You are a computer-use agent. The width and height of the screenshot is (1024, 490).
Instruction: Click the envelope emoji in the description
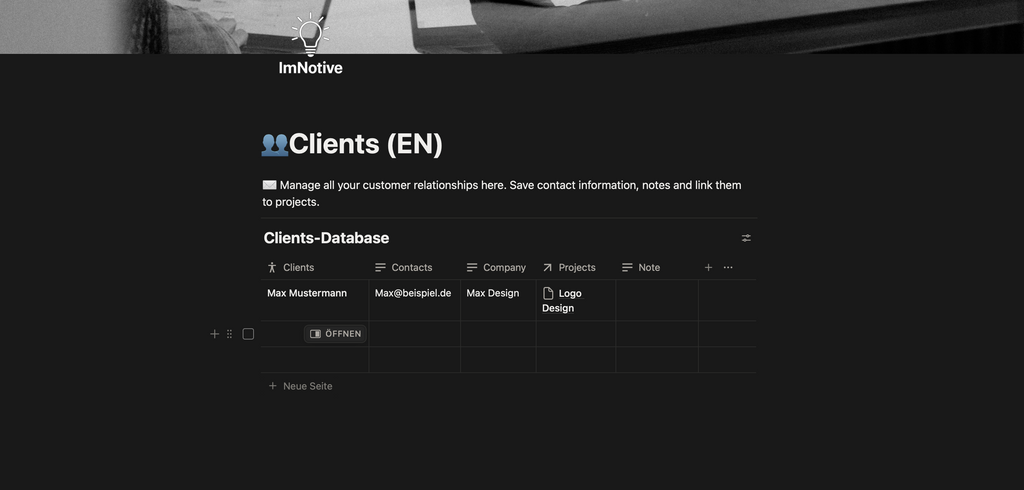pyautogui.click(x=270, y=185)
